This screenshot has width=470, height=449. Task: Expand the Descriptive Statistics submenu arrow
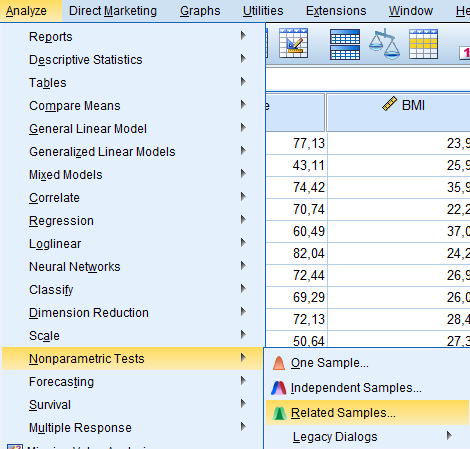click(243, 59)
